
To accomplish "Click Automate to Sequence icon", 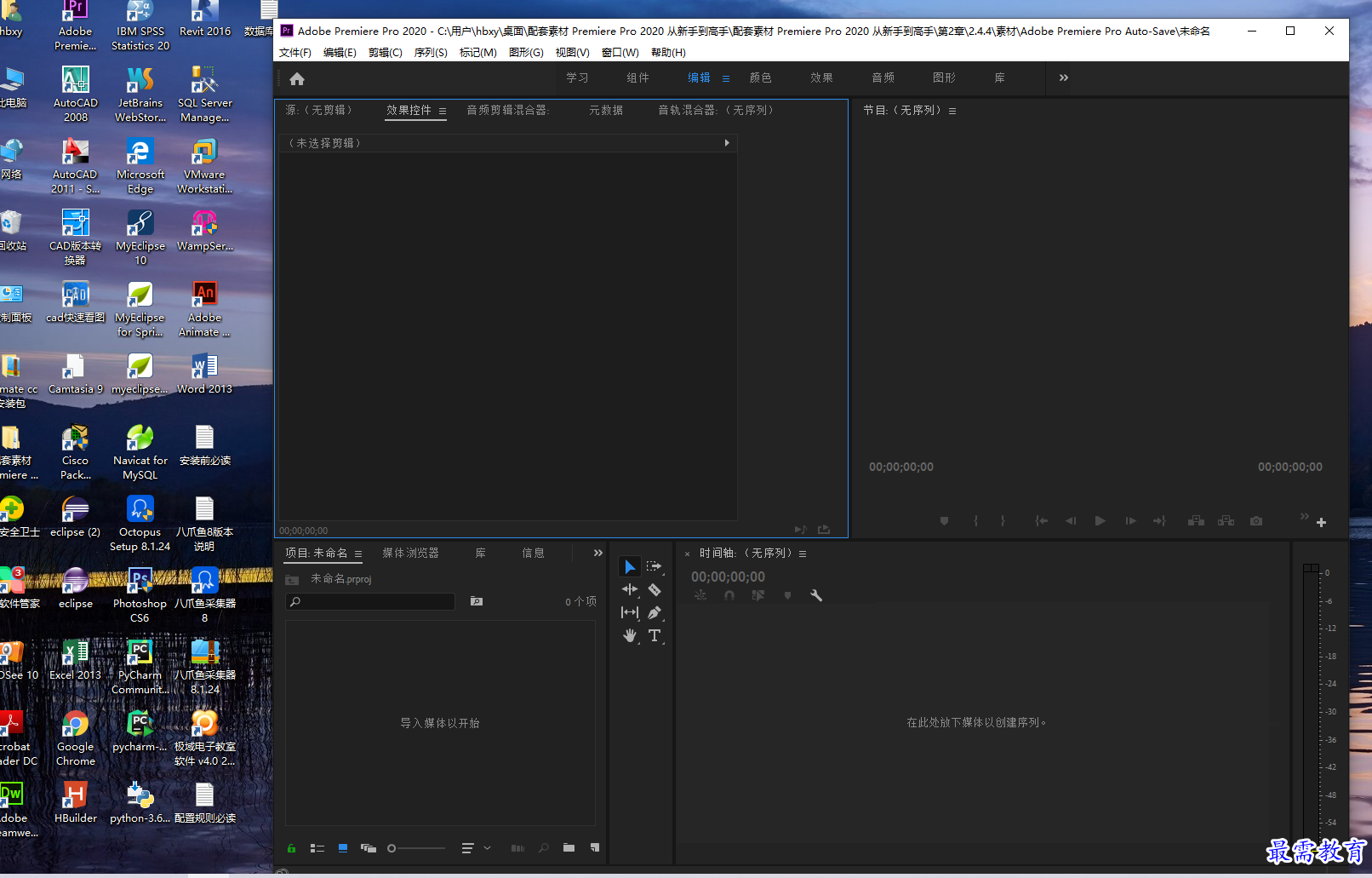I will [x=517, y=848].
